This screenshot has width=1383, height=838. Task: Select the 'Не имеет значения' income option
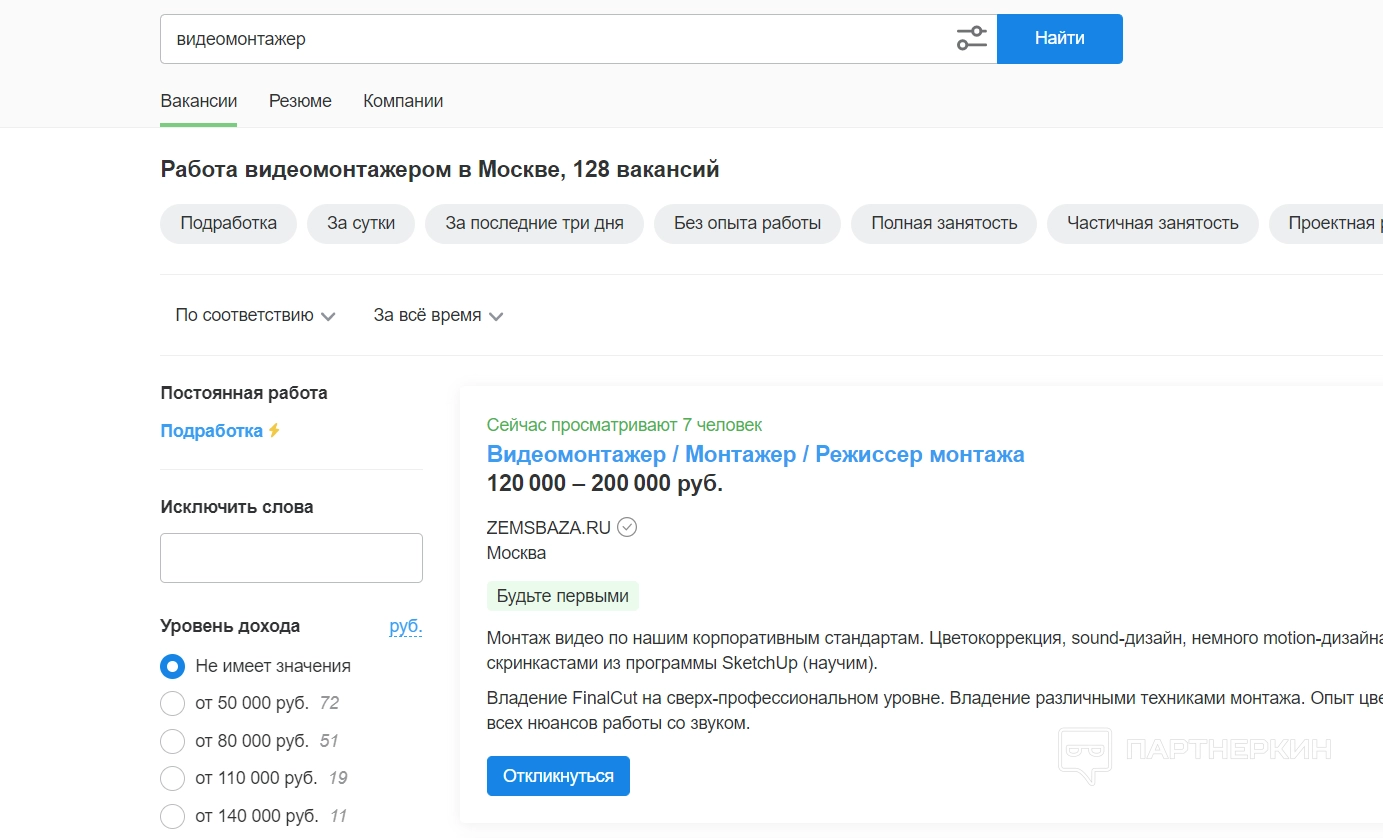tap(173, 666)
